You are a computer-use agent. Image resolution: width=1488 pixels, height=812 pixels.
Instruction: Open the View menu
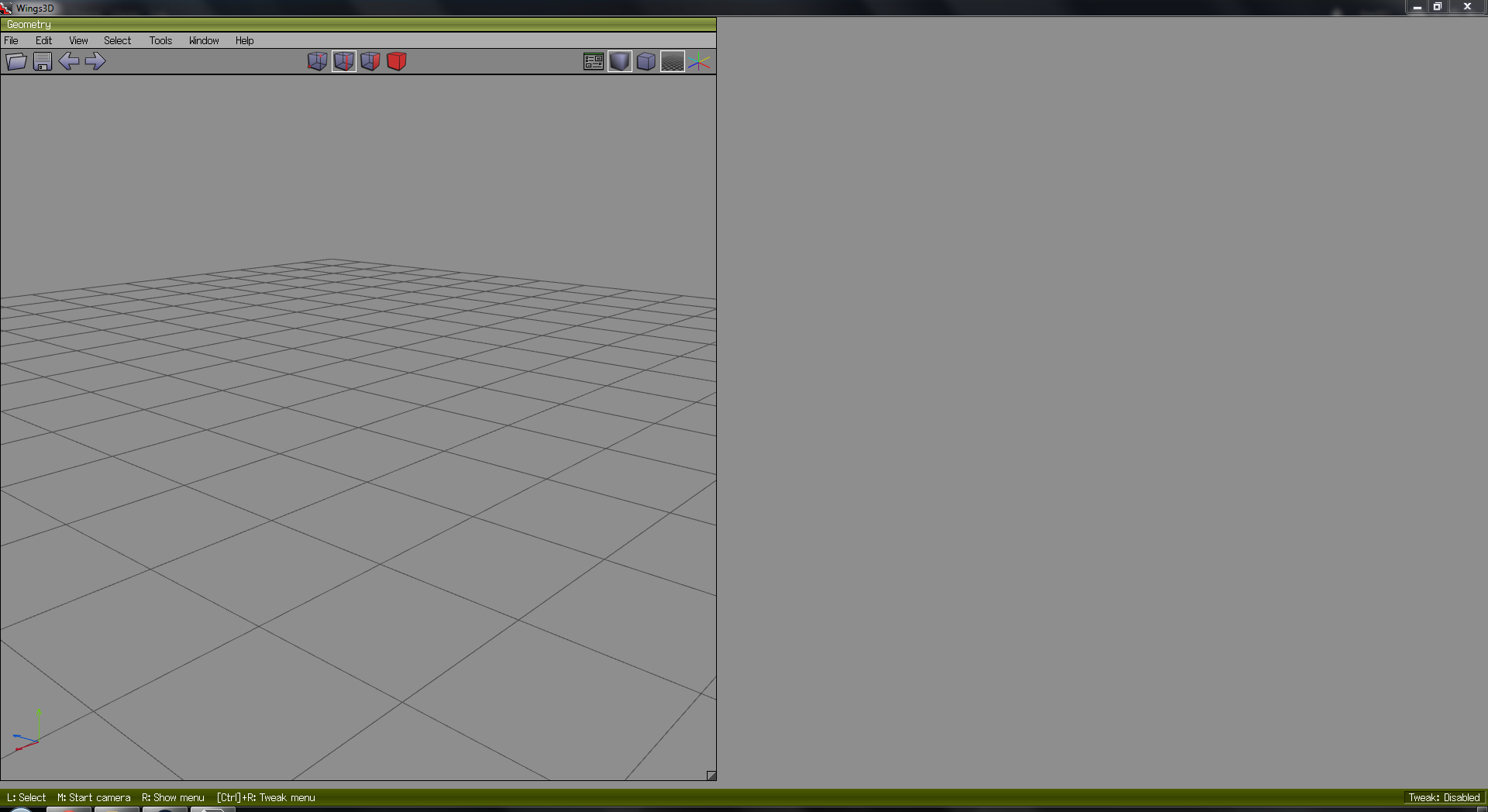click(x=78, y=40)
